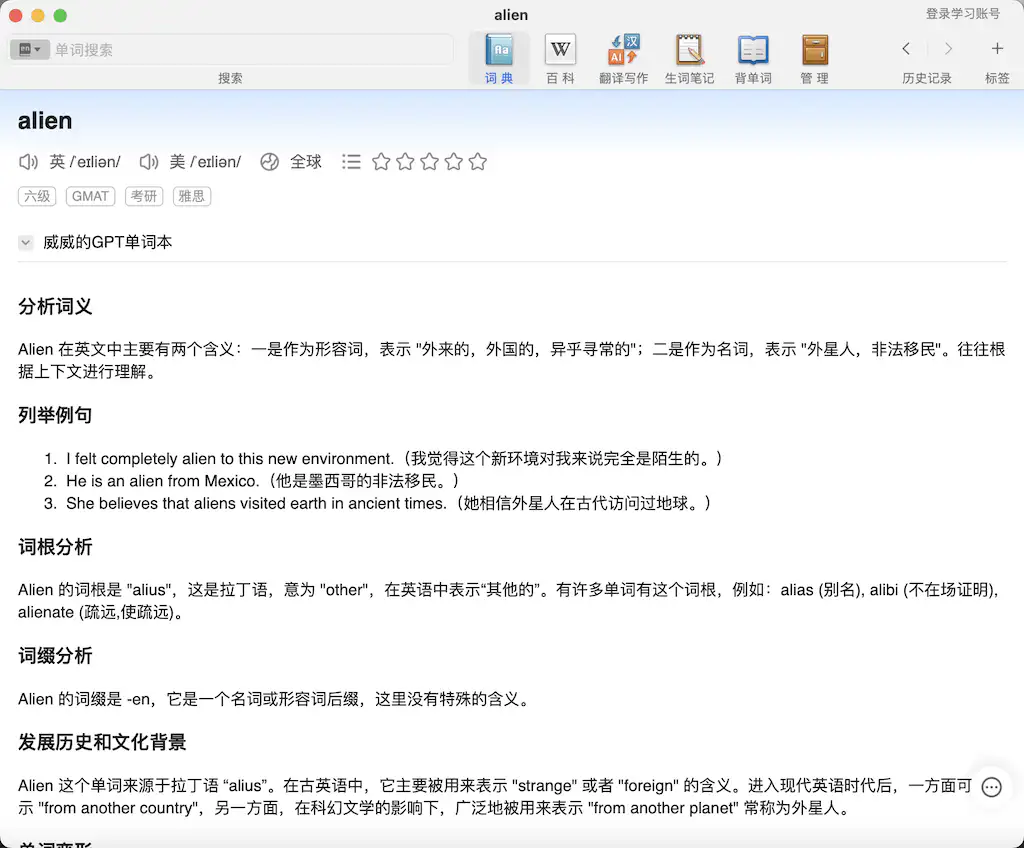The image size is (1024, 848).
Task: Open the search mode dropdown in the search bar
Action: point(30,48)
